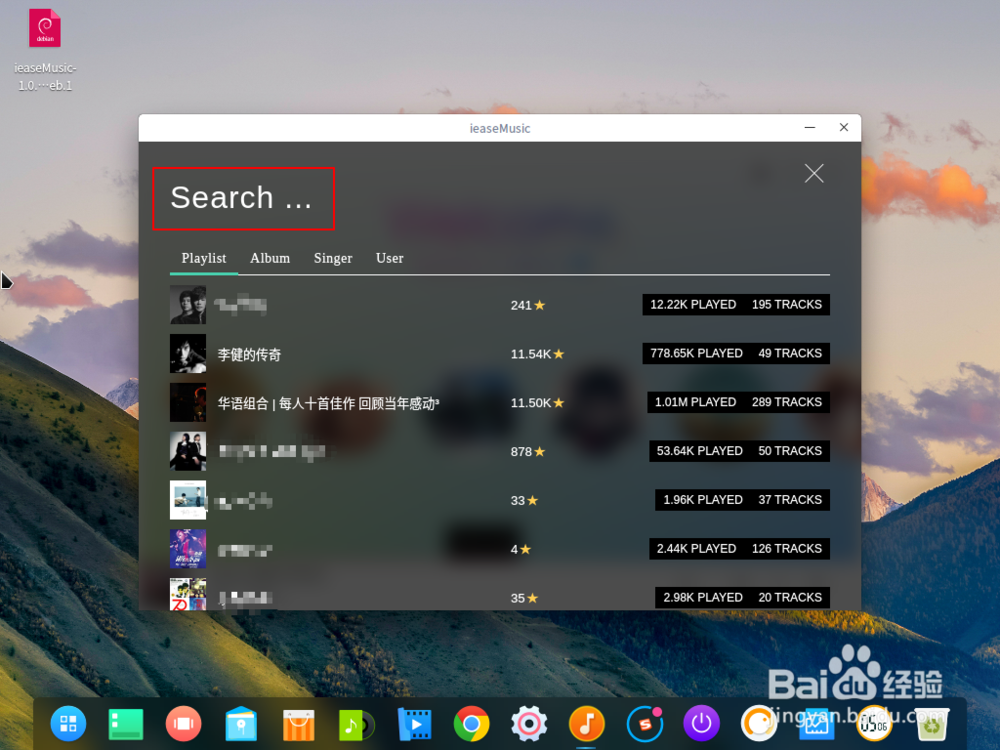Switch to the Album tab
1000x750 pixels.
[x=270, y=258]
